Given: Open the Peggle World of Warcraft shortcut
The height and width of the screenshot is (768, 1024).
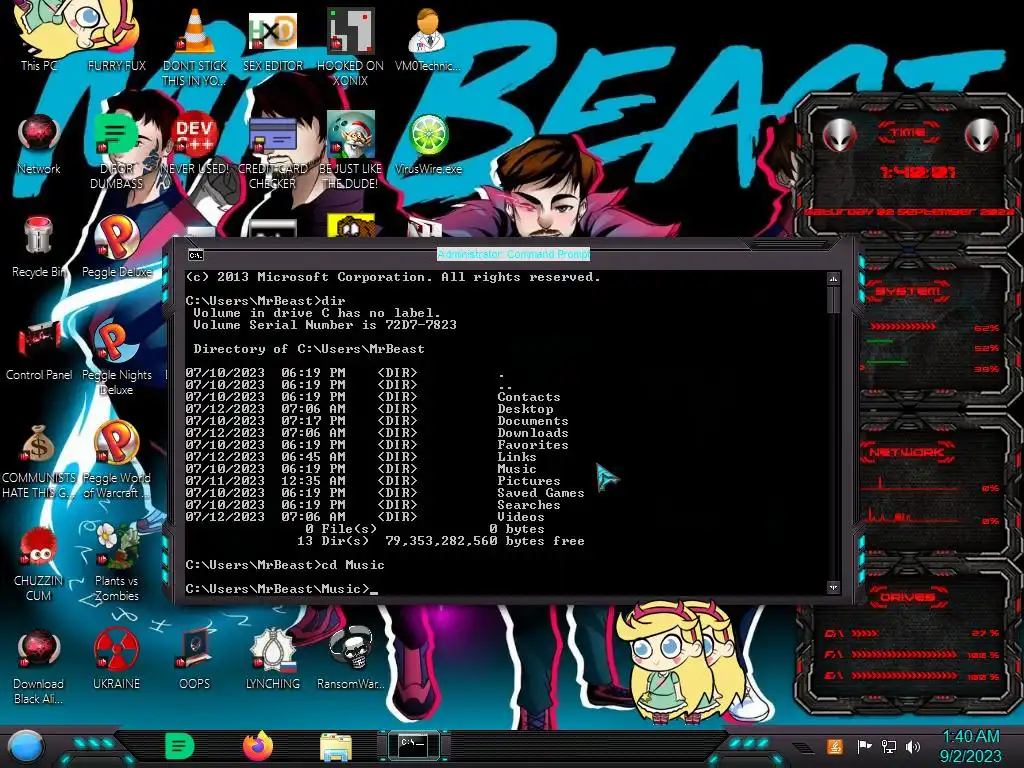Looking at the screenshot, I should pyautogui.click(x=116, y=461).
